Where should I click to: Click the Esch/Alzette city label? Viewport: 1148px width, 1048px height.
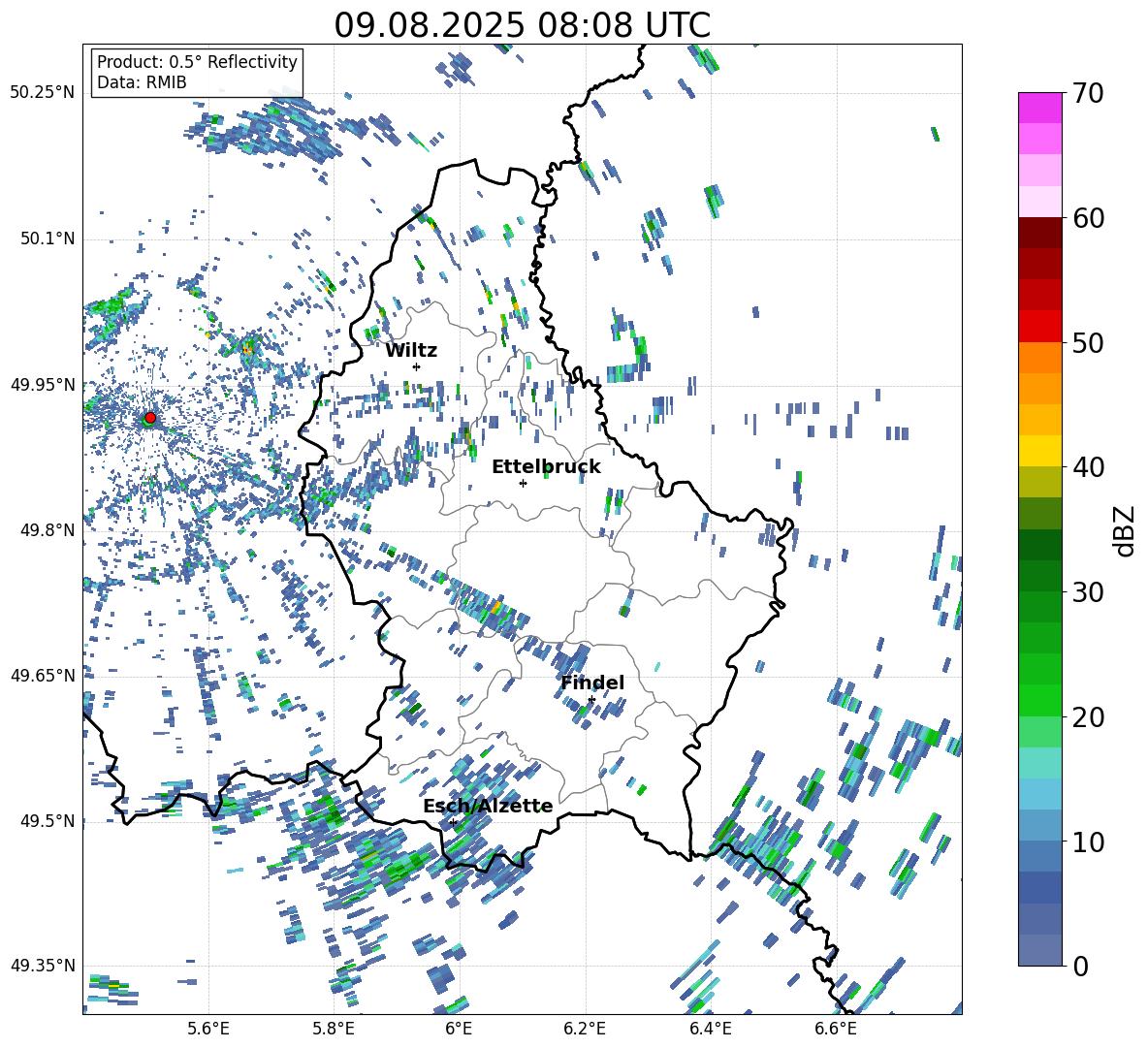pyautogui.click(x=488, y=807)
